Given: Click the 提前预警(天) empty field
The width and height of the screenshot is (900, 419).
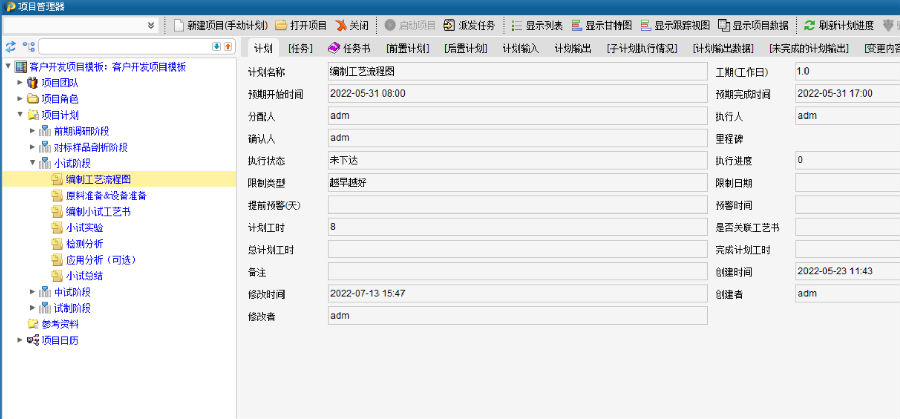Looking at the screenshot, I should [x=518, y=205].
